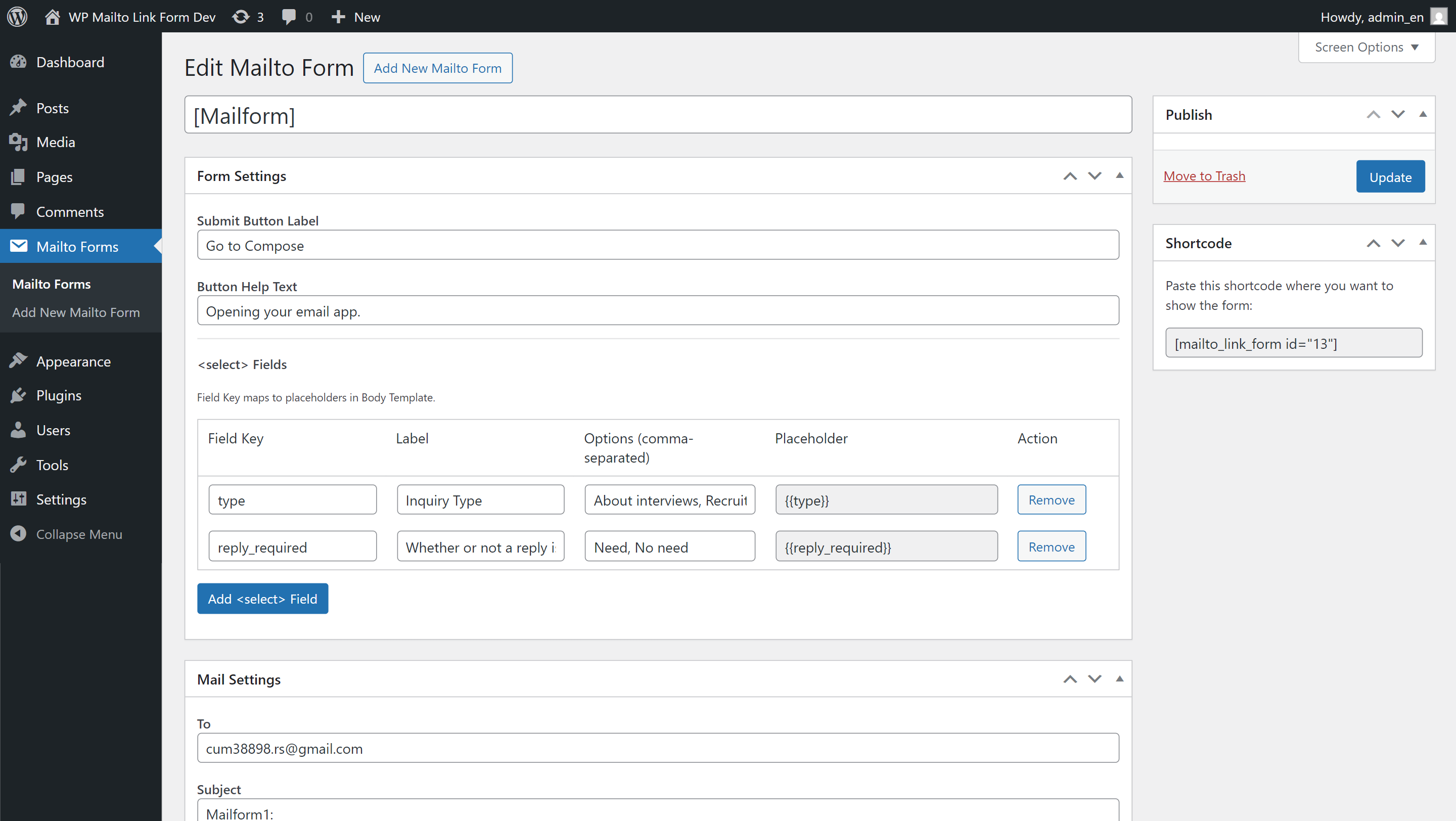Image resolution: width=1456 pixels, height=821 pixels.
Task: Click the admin_en avatar icon
Action: pos(1438,16)
